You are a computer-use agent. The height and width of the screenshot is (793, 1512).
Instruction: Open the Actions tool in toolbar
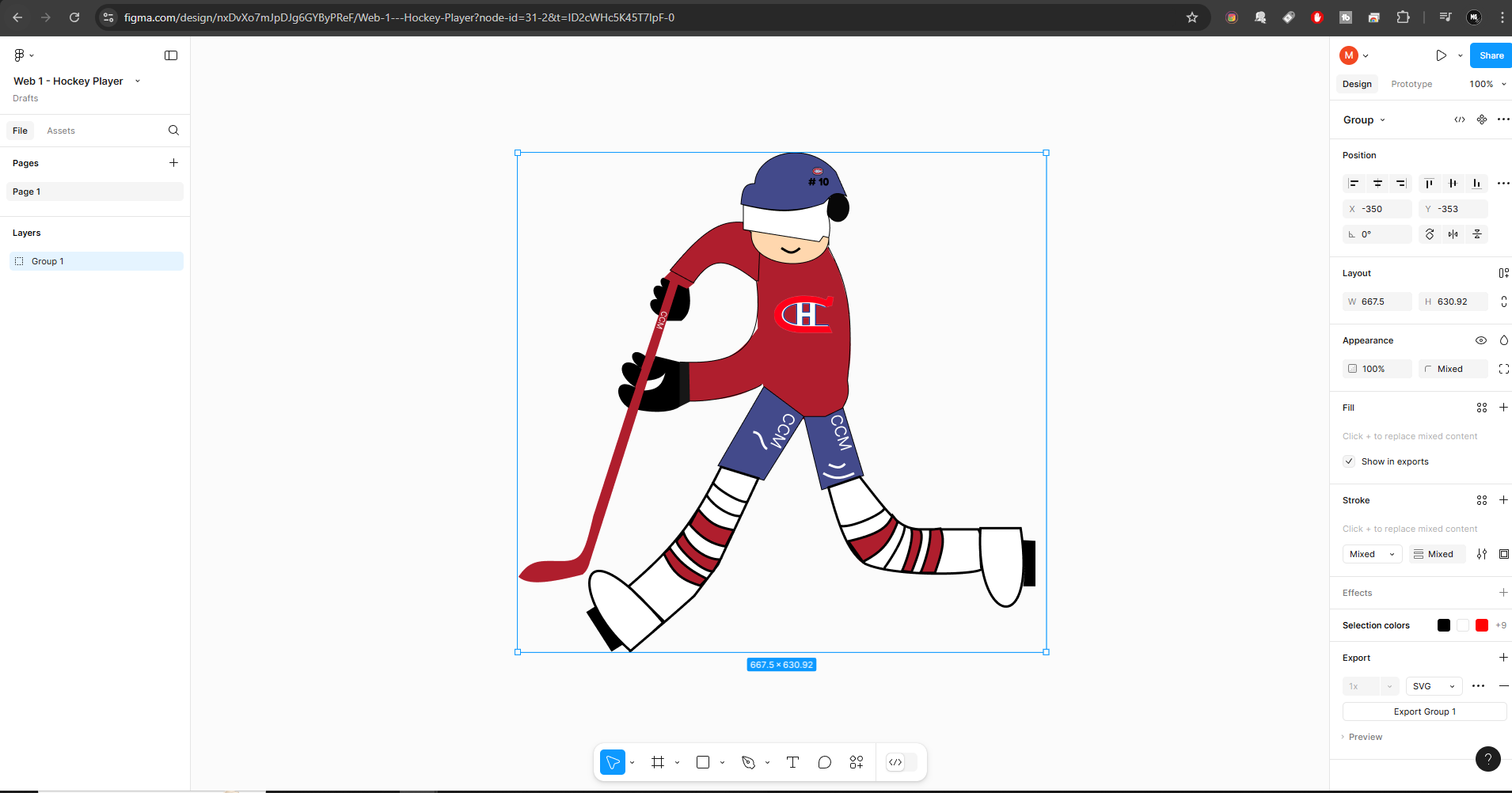tap(857, 762)
